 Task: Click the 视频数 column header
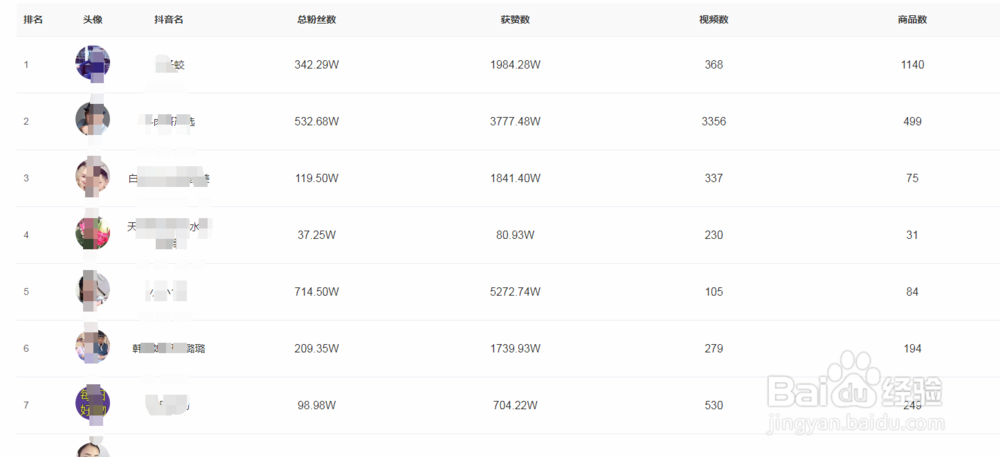(x=714, y=20)
